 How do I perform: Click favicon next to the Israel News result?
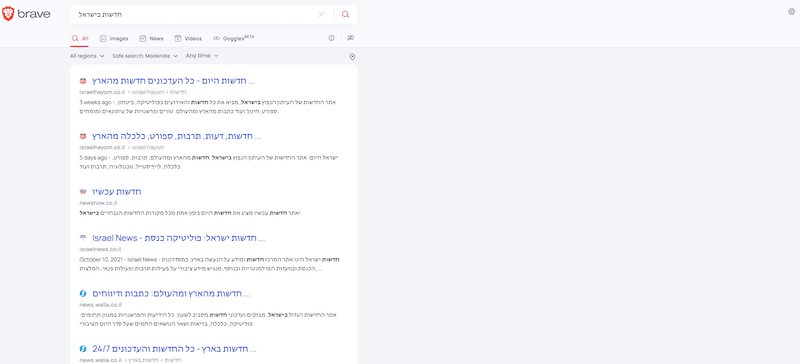pyautogui.click(x=83, y=238)
